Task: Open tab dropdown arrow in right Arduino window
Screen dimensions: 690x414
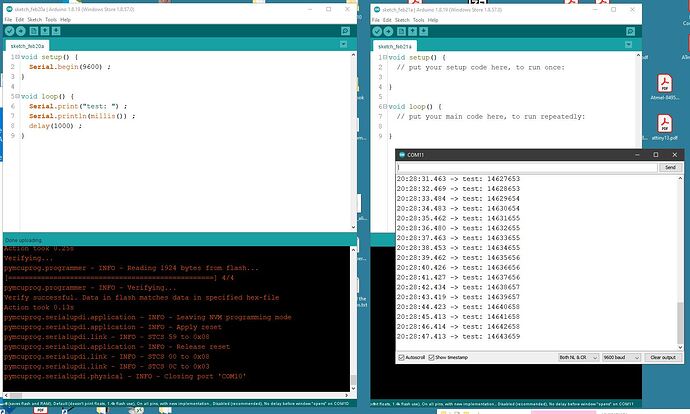Action: [628, 44]
